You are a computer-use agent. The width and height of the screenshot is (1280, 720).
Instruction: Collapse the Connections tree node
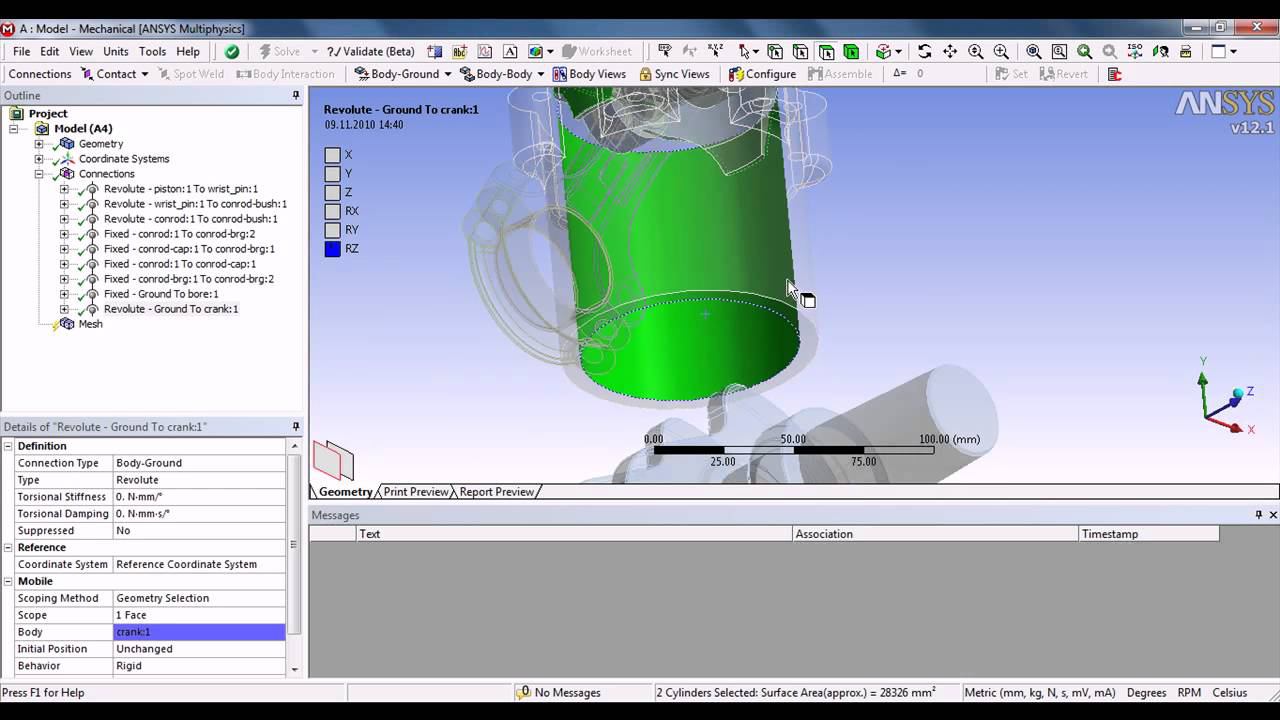pos(39,174)
